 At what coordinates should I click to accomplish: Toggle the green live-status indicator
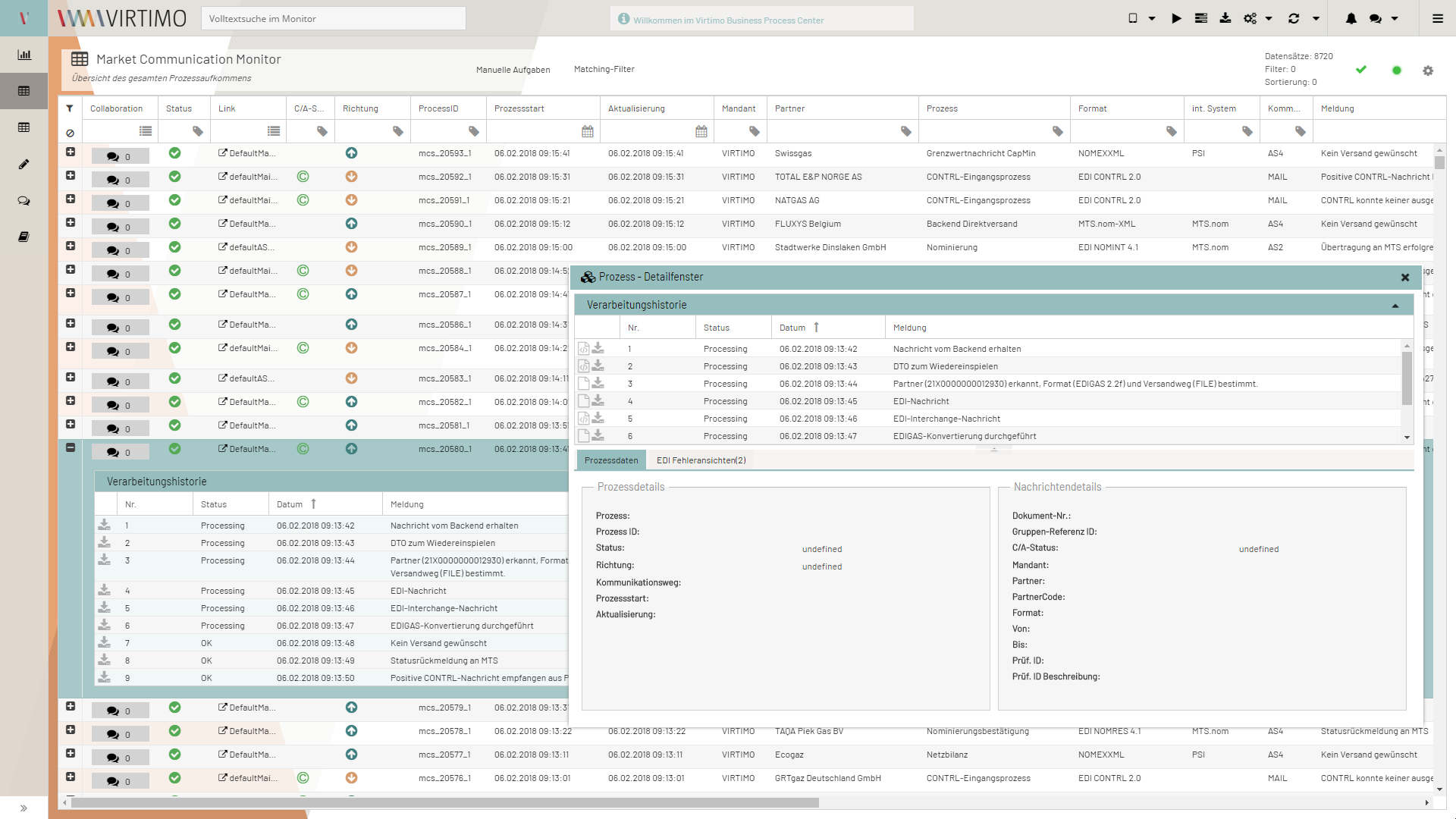click(x=1397, y=71)
